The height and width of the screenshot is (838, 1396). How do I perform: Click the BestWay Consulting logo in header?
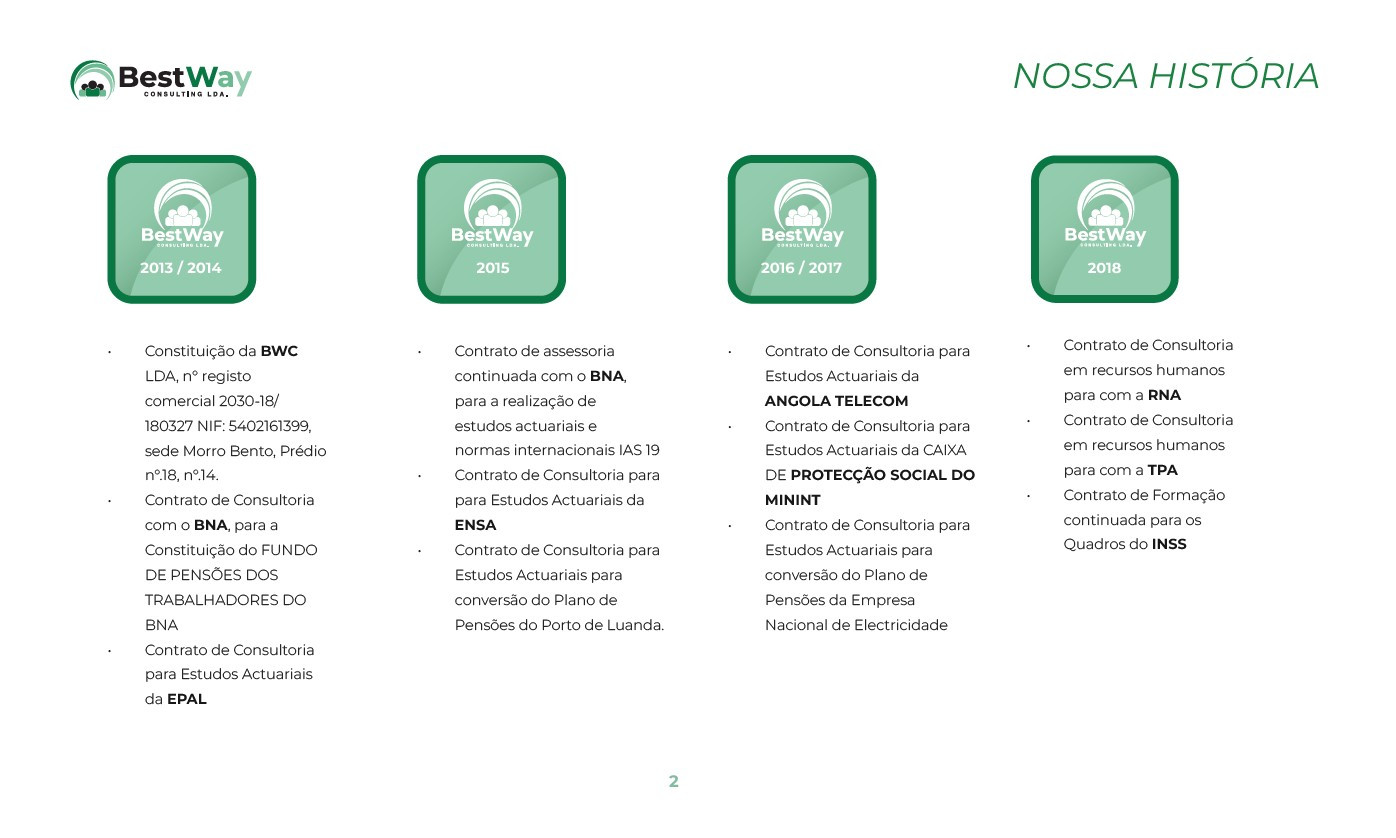[161, 79]
